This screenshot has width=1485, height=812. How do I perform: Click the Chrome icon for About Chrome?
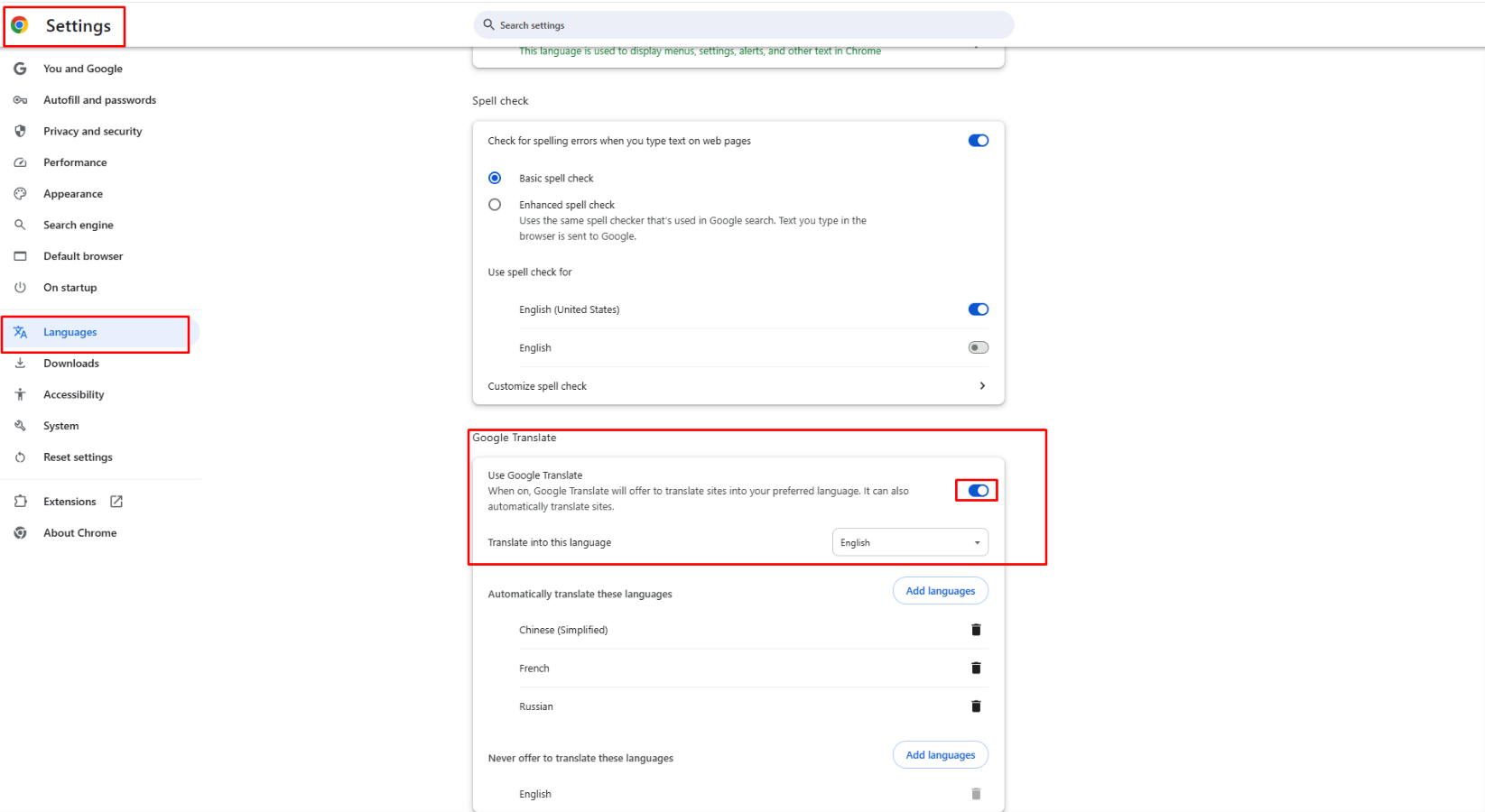point(20,533)
